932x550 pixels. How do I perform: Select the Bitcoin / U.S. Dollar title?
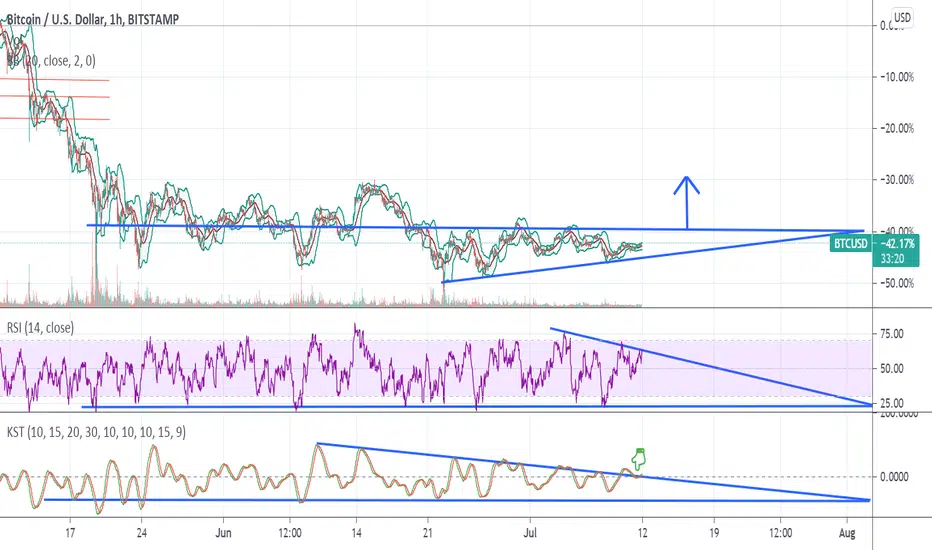(x=93, y=20)
